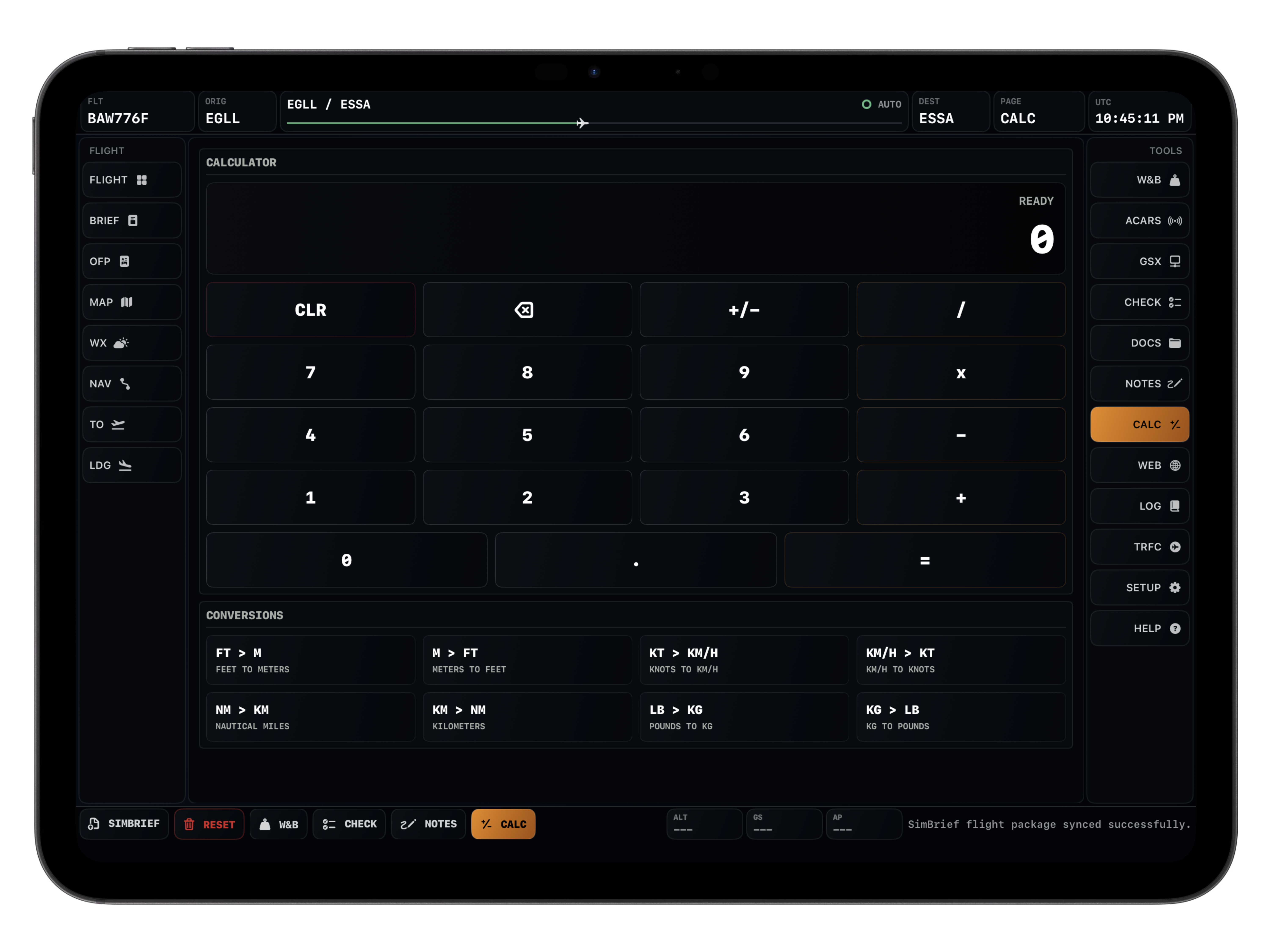Viewport: 1270px width, 952px height.
Task: Click calculator digit 1
Action: point(311,498)
